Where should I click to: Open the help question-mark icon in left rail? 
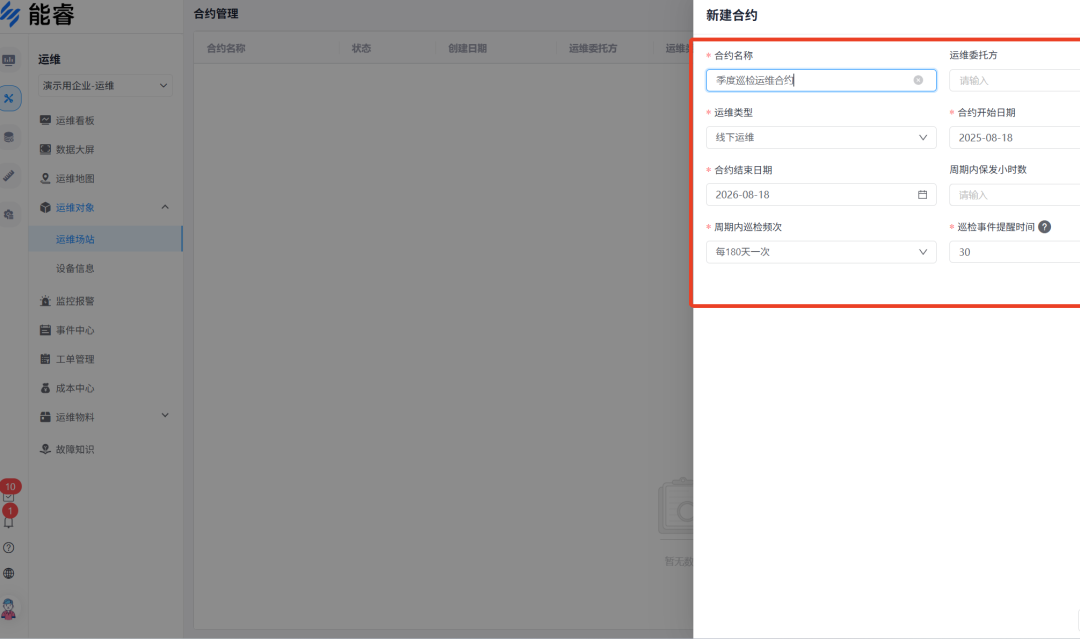click(x=10, y=547)
